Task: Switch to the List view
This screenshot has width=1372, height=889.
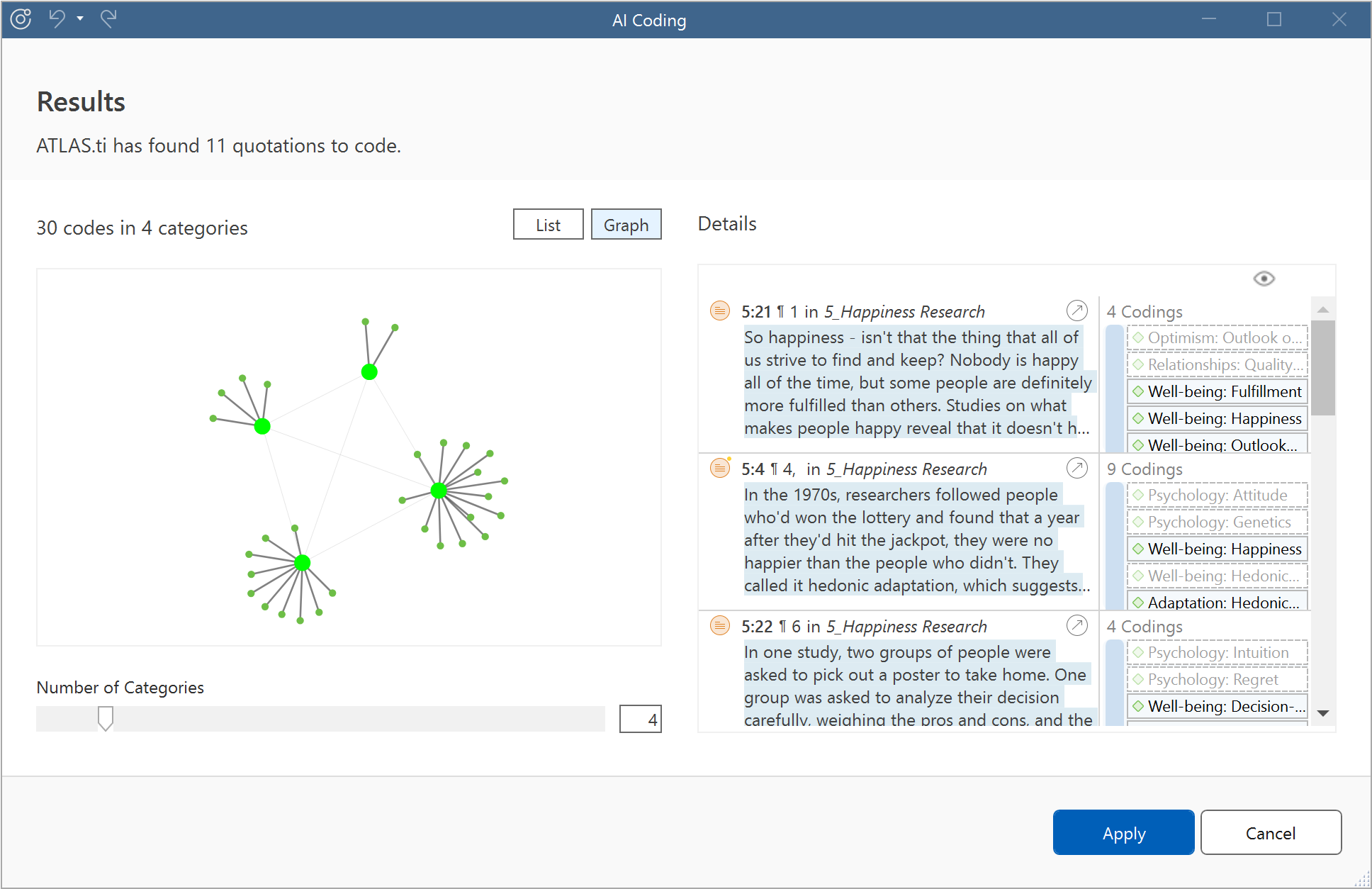Action: click(x=548, y=225)
